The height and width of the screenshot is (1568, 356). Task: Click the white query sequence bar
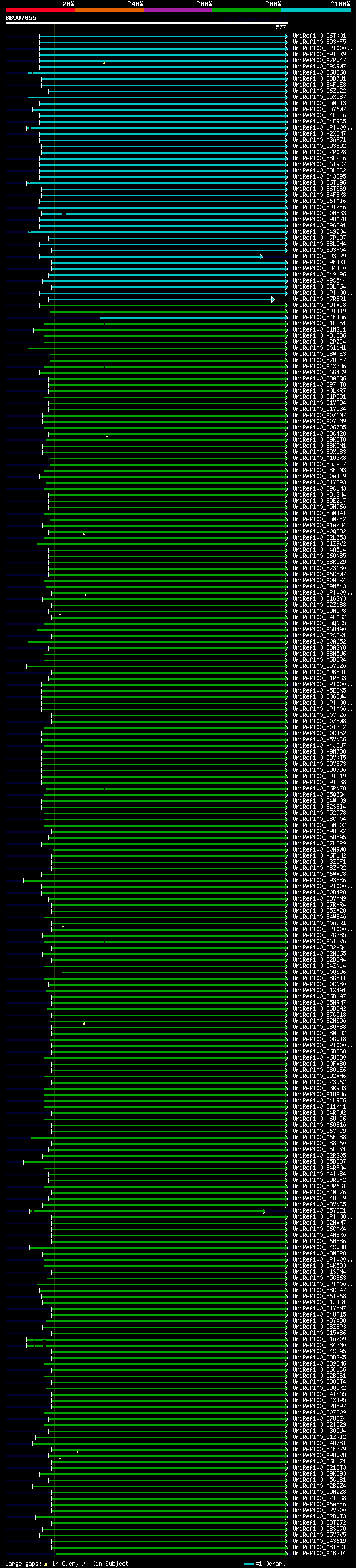146,23
